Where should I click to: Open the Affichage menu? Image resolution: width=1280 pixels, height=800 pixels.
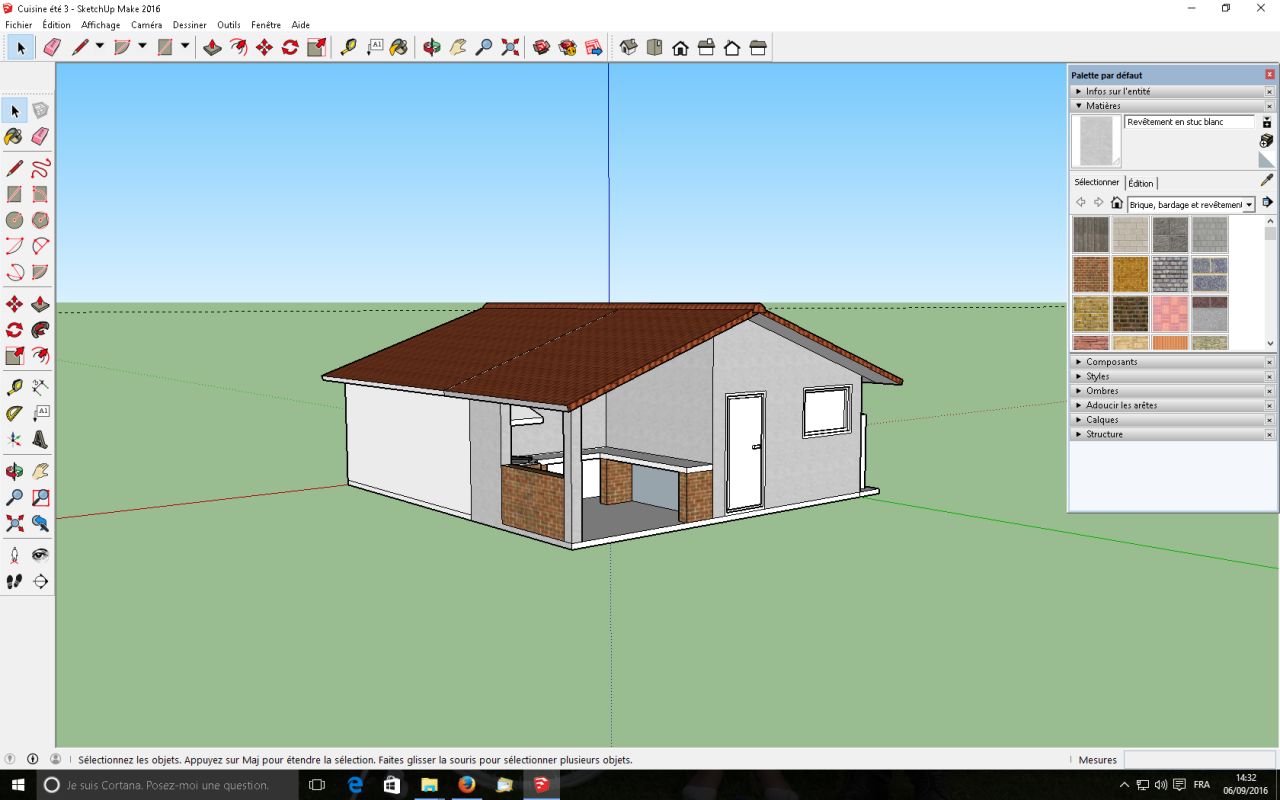(x=100, y=25)
